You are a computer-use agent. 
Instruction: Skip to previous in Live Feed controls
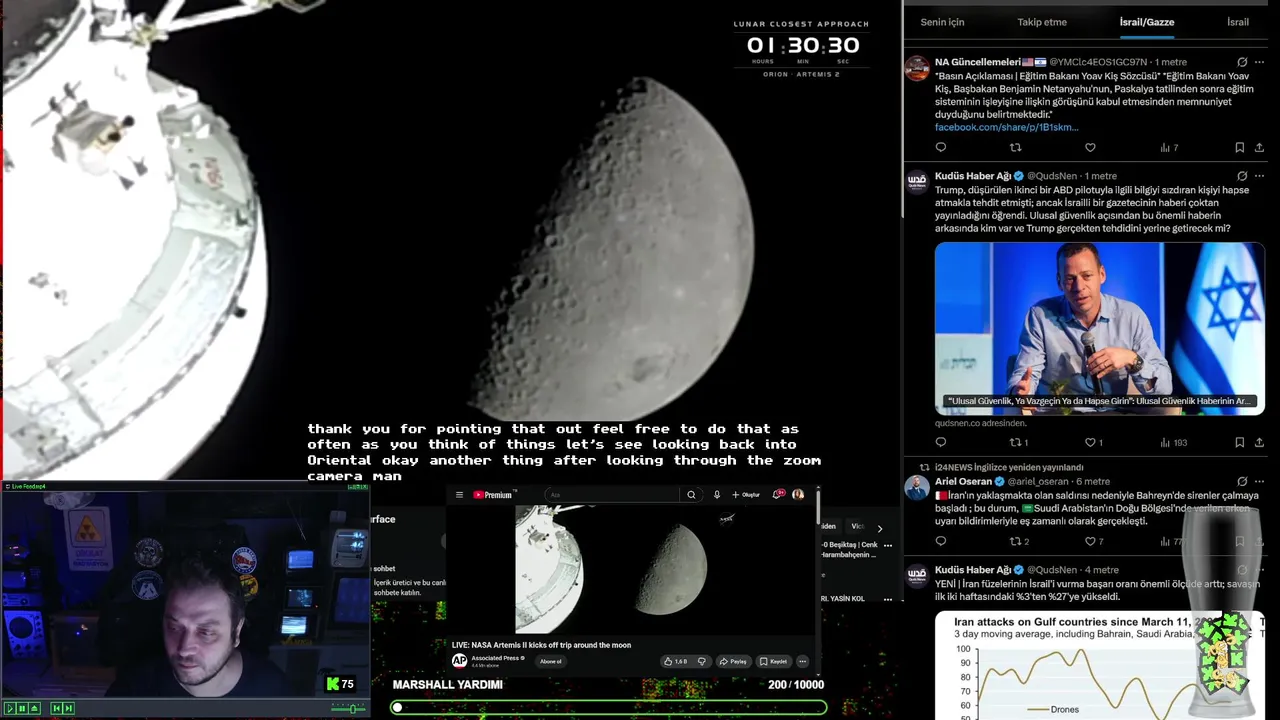(x=56, y=708)
